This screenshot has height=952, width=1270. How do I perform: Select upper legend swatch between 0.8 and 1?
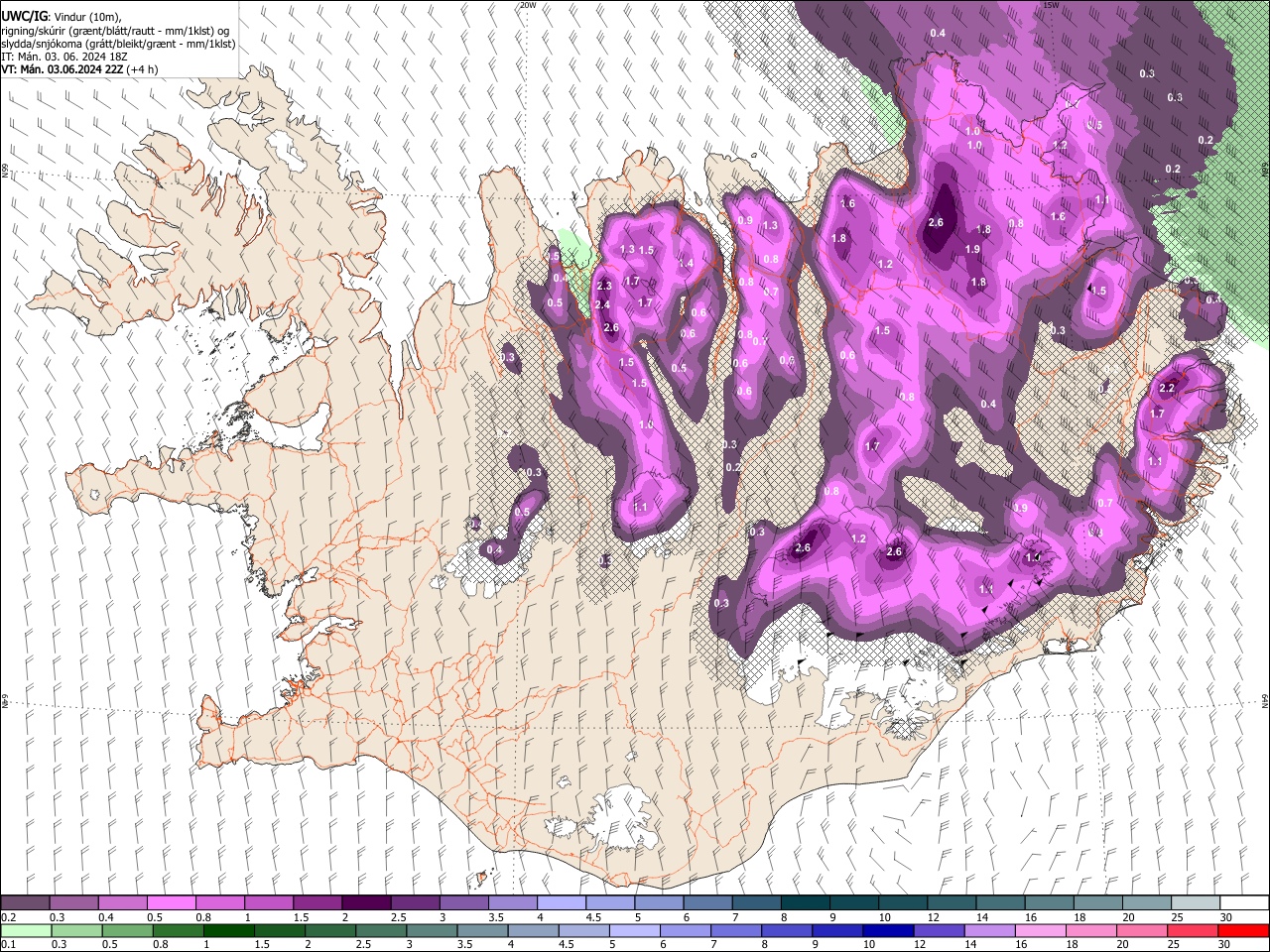220,903
